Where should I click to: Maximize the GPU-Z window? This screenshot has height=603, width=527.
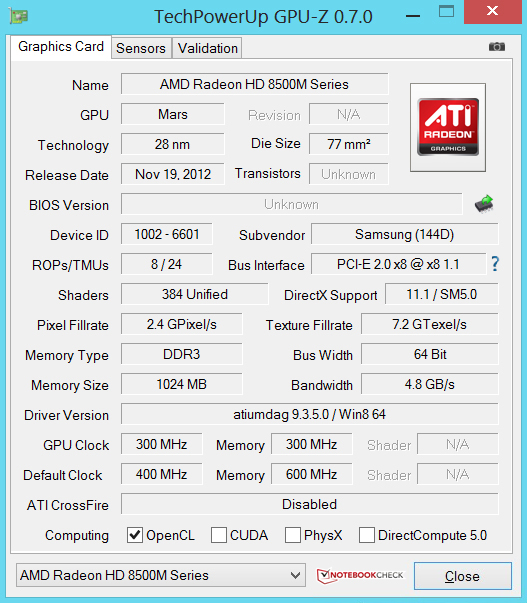446,12
